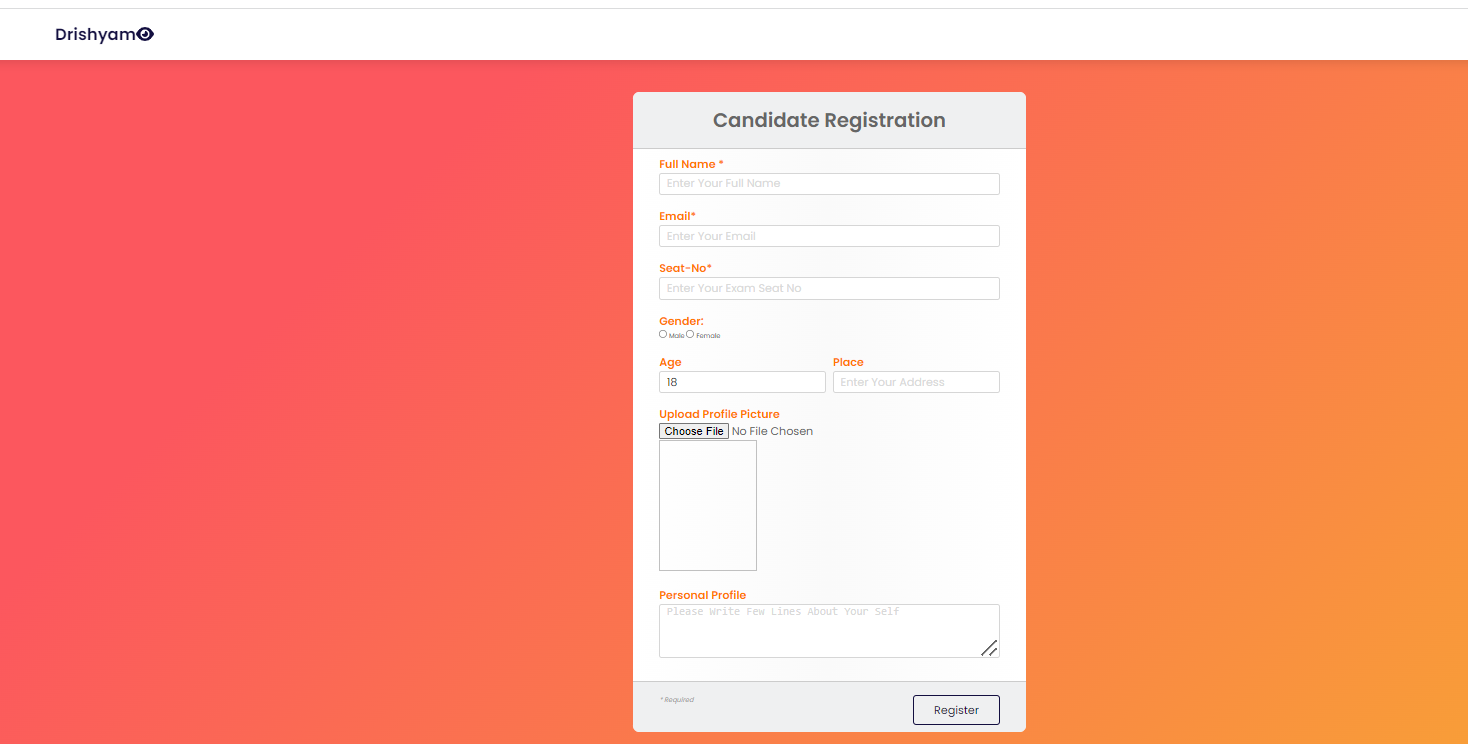
Task: Select the Male gender radio button
Action: (x=663, y=334)
